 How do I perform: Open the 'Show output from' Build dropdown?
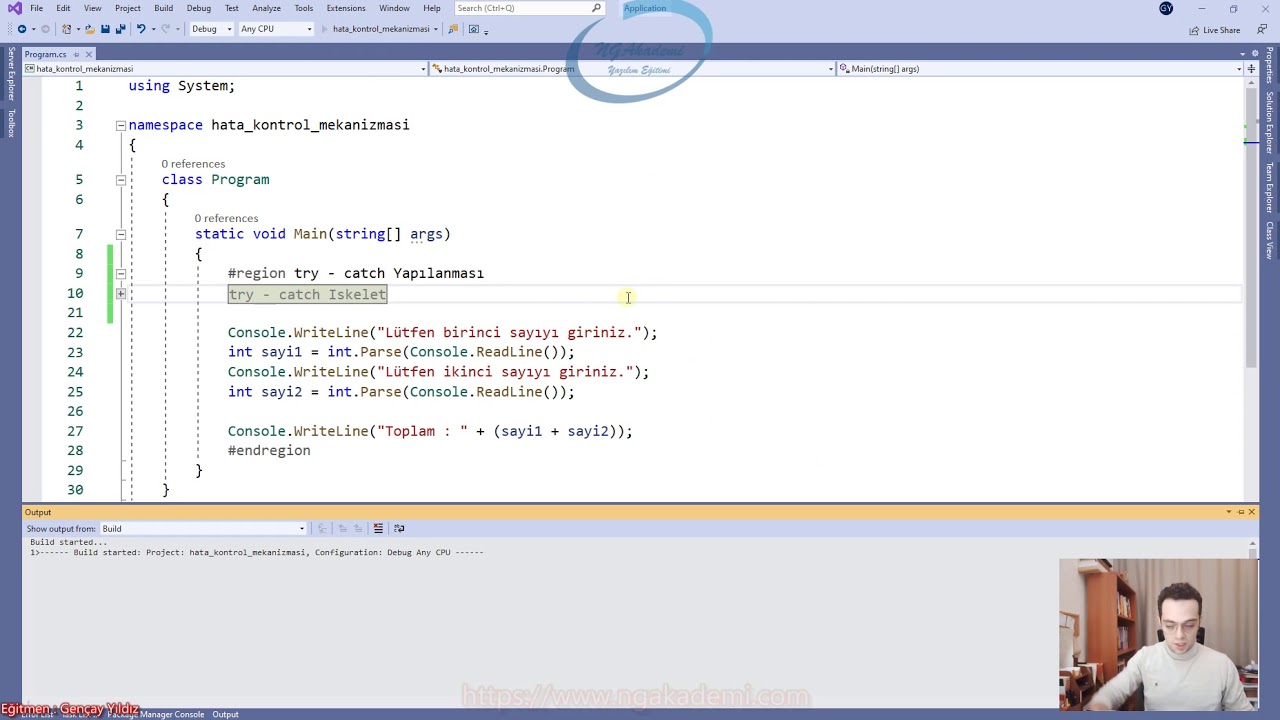[203, 528]
